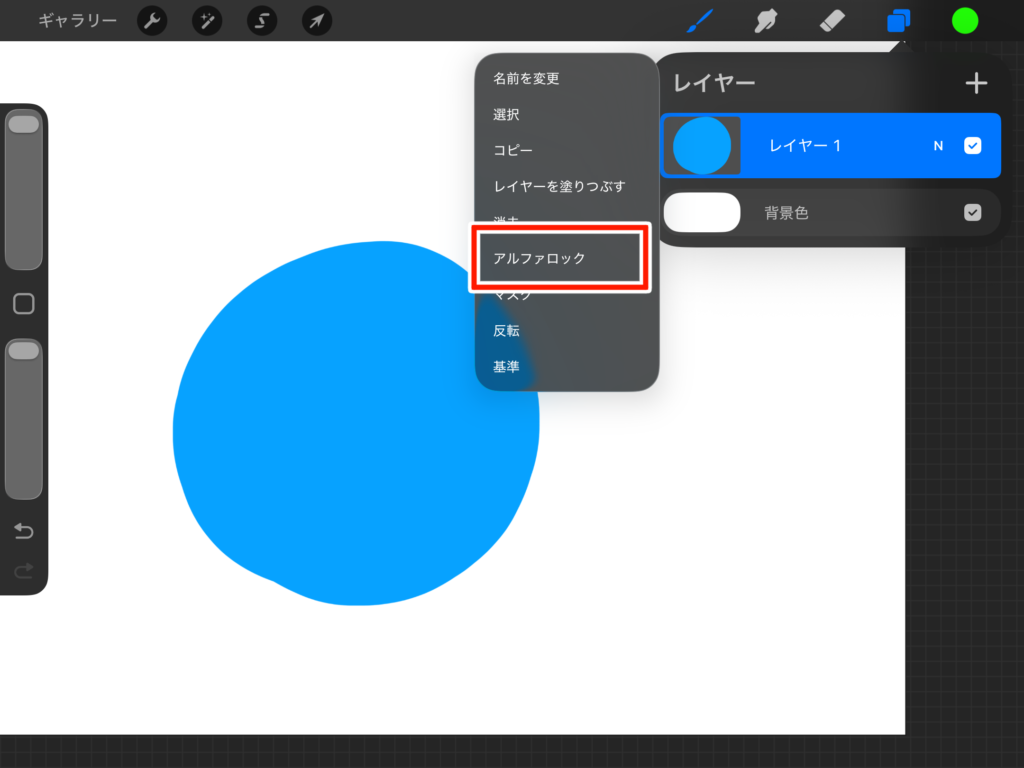Undo the last action

coord(24,531)
